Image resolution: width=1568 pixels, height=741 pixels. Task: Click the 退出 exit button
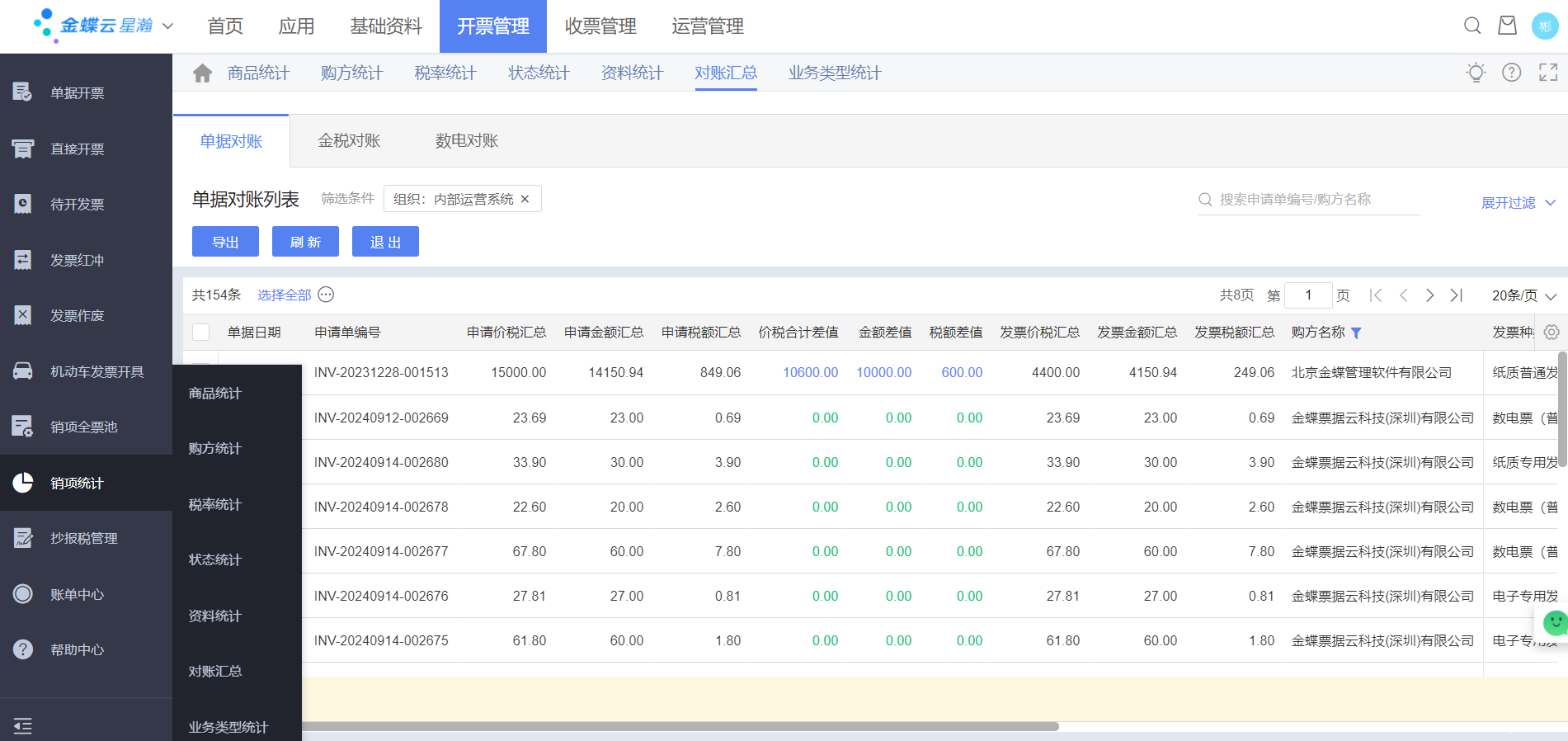pyautogui.click(x=385, y=242)
